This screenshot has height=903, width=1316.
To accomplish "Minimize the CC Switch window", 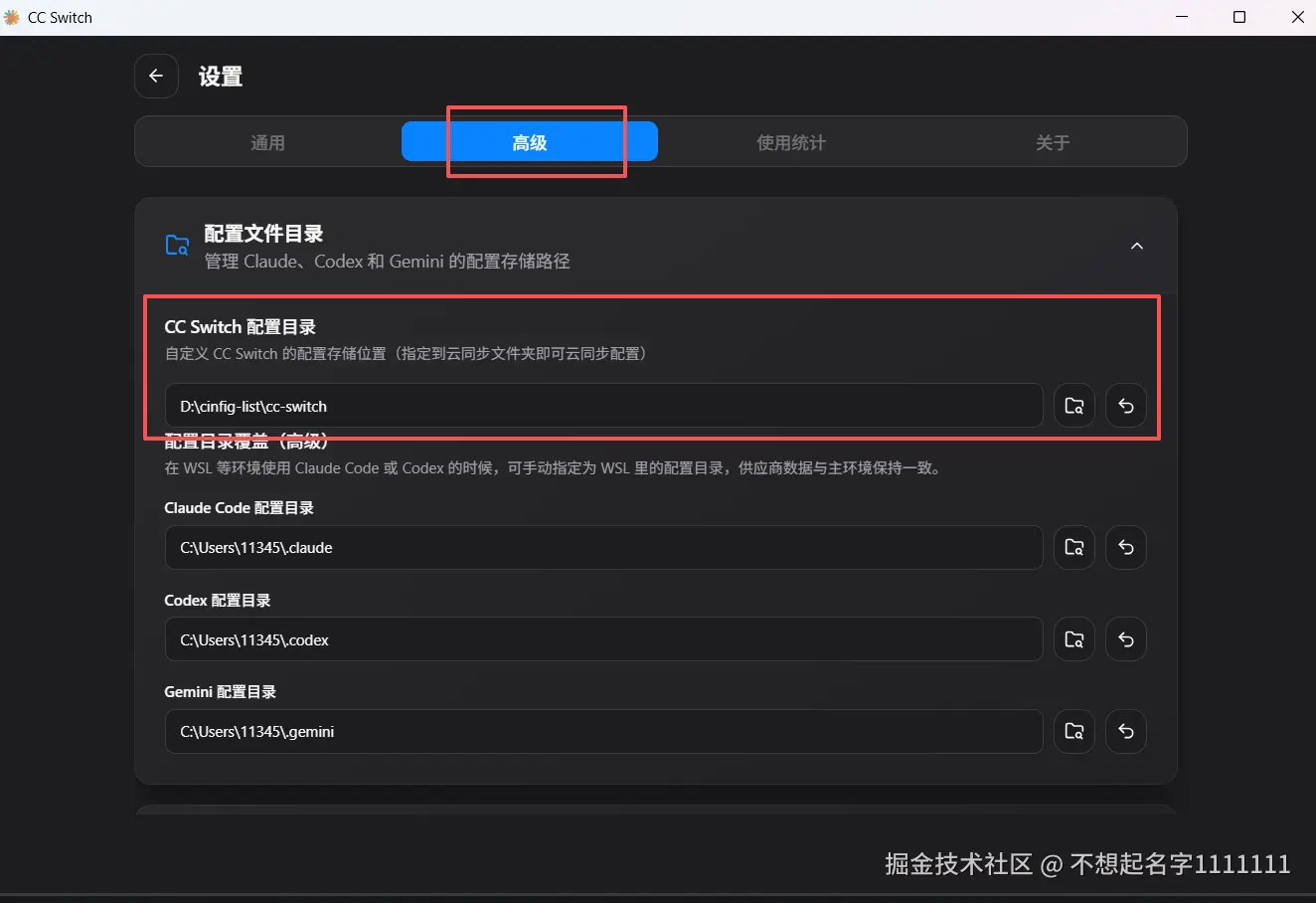I will (x=1182, y=17).
